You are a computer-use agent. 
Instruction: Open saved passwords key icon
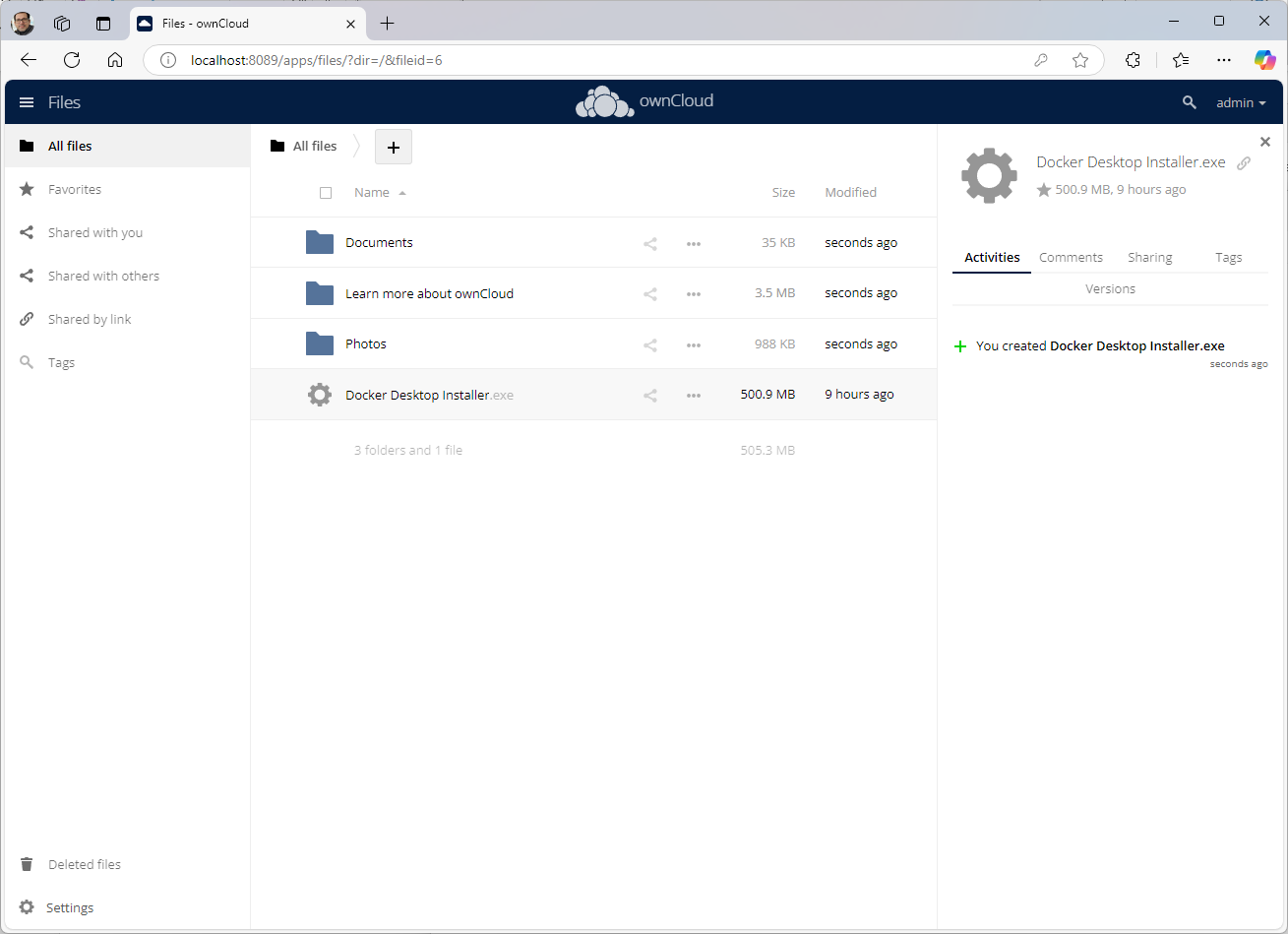tap(1041, 60)
